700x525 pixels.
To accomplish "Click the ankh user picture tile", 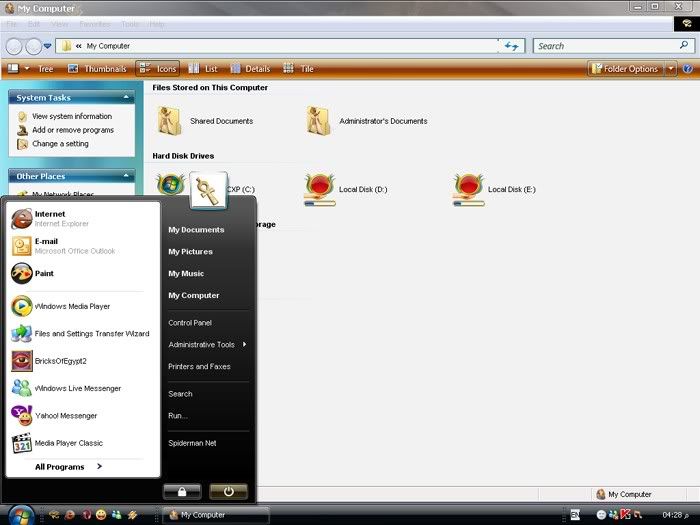I will pyautogui.click(x=208, y=190).
